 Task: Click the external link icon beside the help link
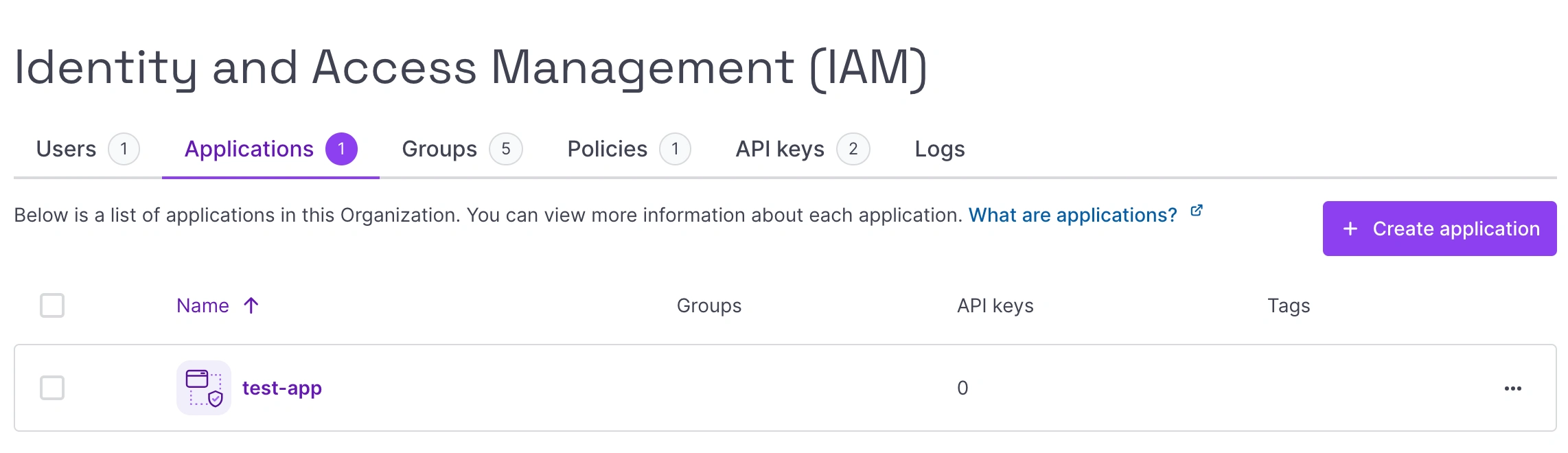click(x=1196, y=211)
